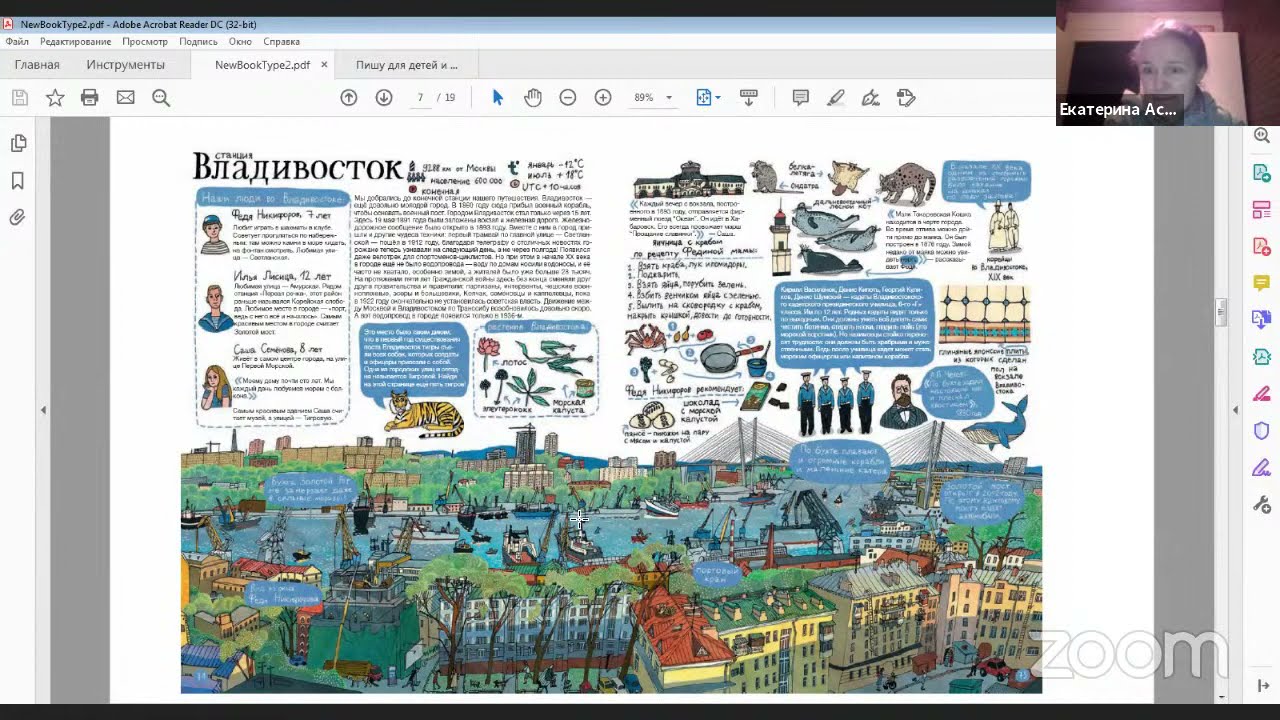This screenshot has width=1280, height=720.
Task: Open the Файл menu
Action: (x=17, y=42)
